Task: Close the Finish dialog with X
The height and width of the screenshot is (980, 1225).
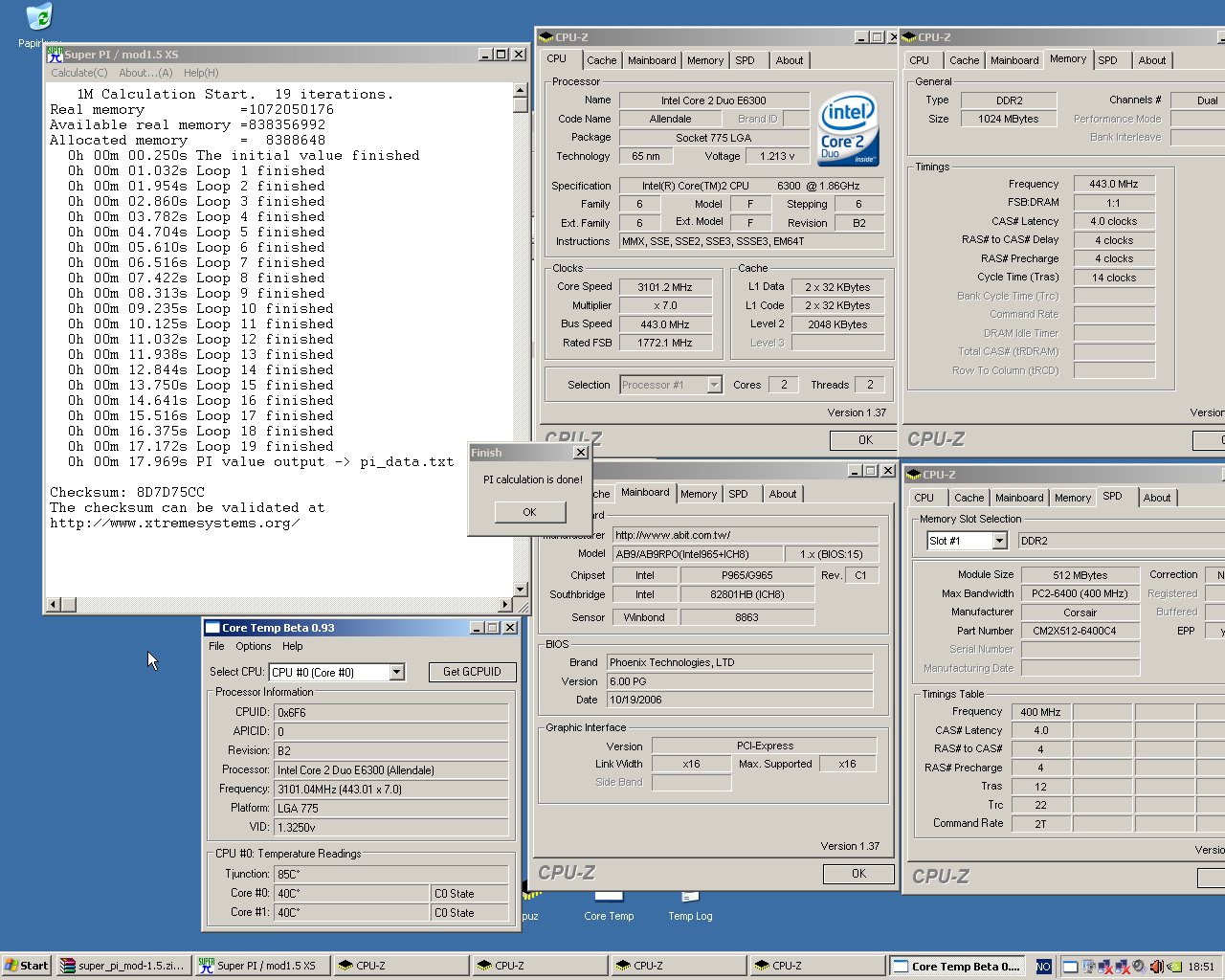Action: pos(580,452)
